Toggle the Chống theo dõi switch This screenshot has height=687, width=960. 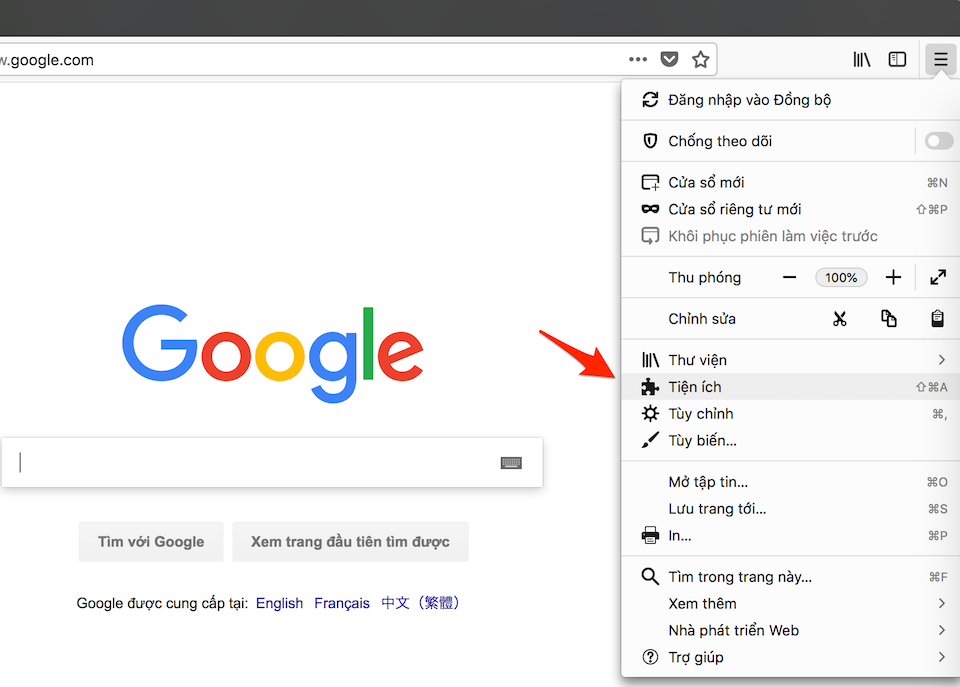pyautogui.click(x=939, y=141)
